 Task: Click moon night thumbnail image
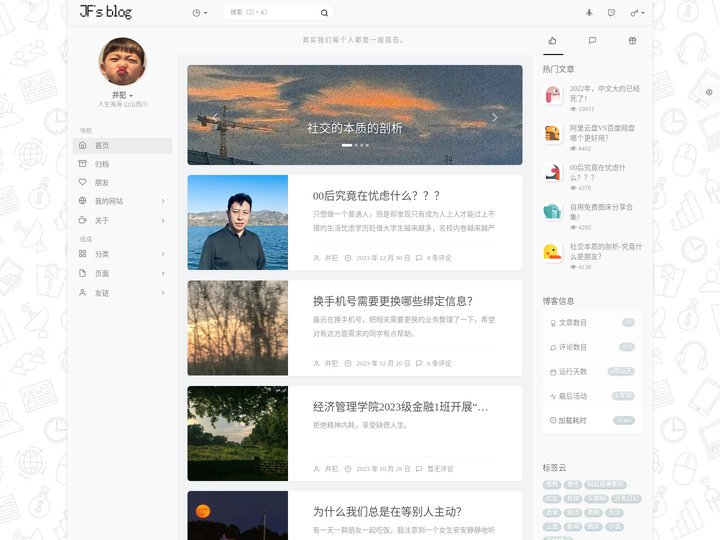tap(237, 515)
